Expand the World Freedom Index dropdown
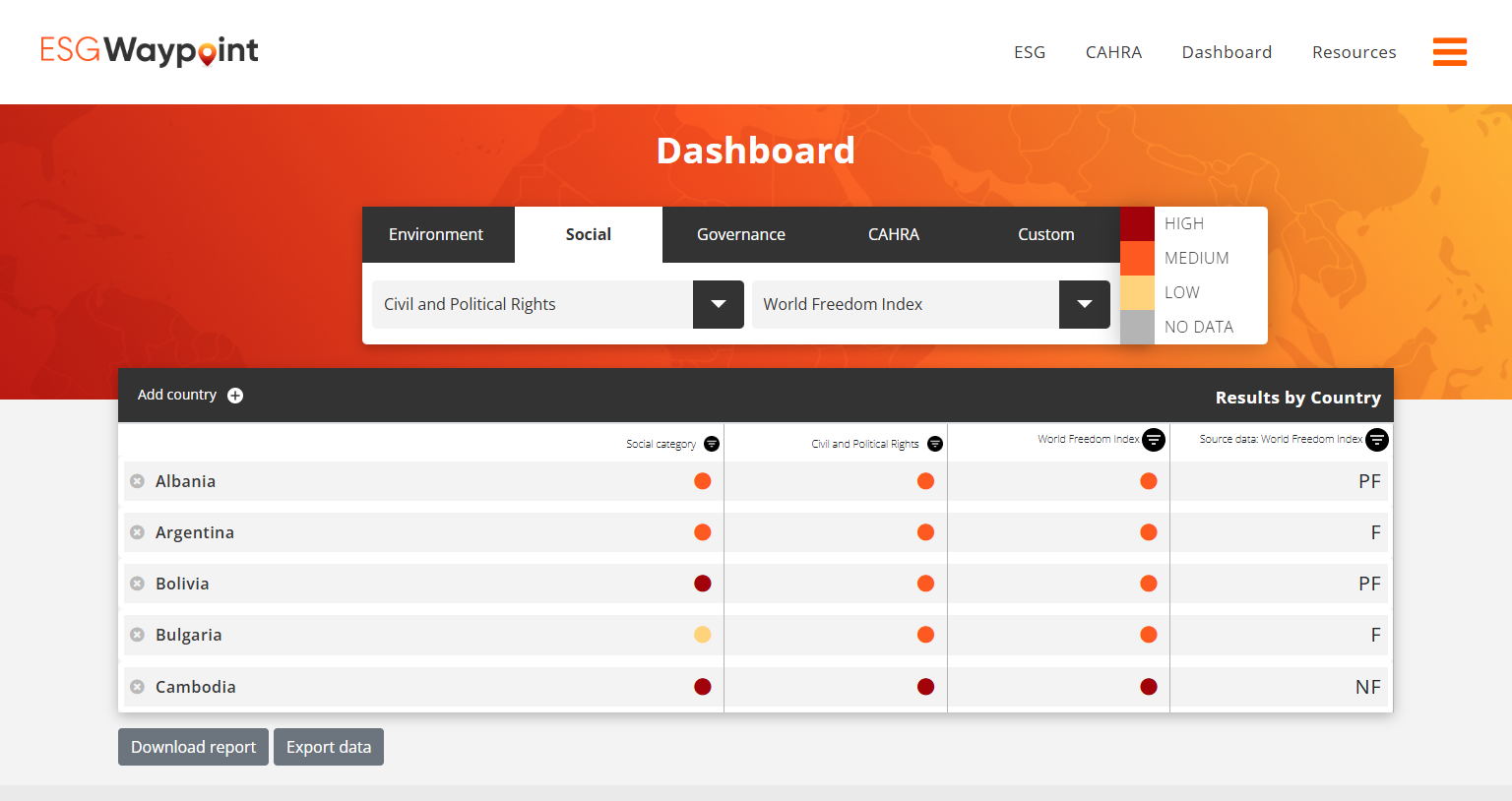This screenshot has height=801, width=1512. coord(1084,304)
